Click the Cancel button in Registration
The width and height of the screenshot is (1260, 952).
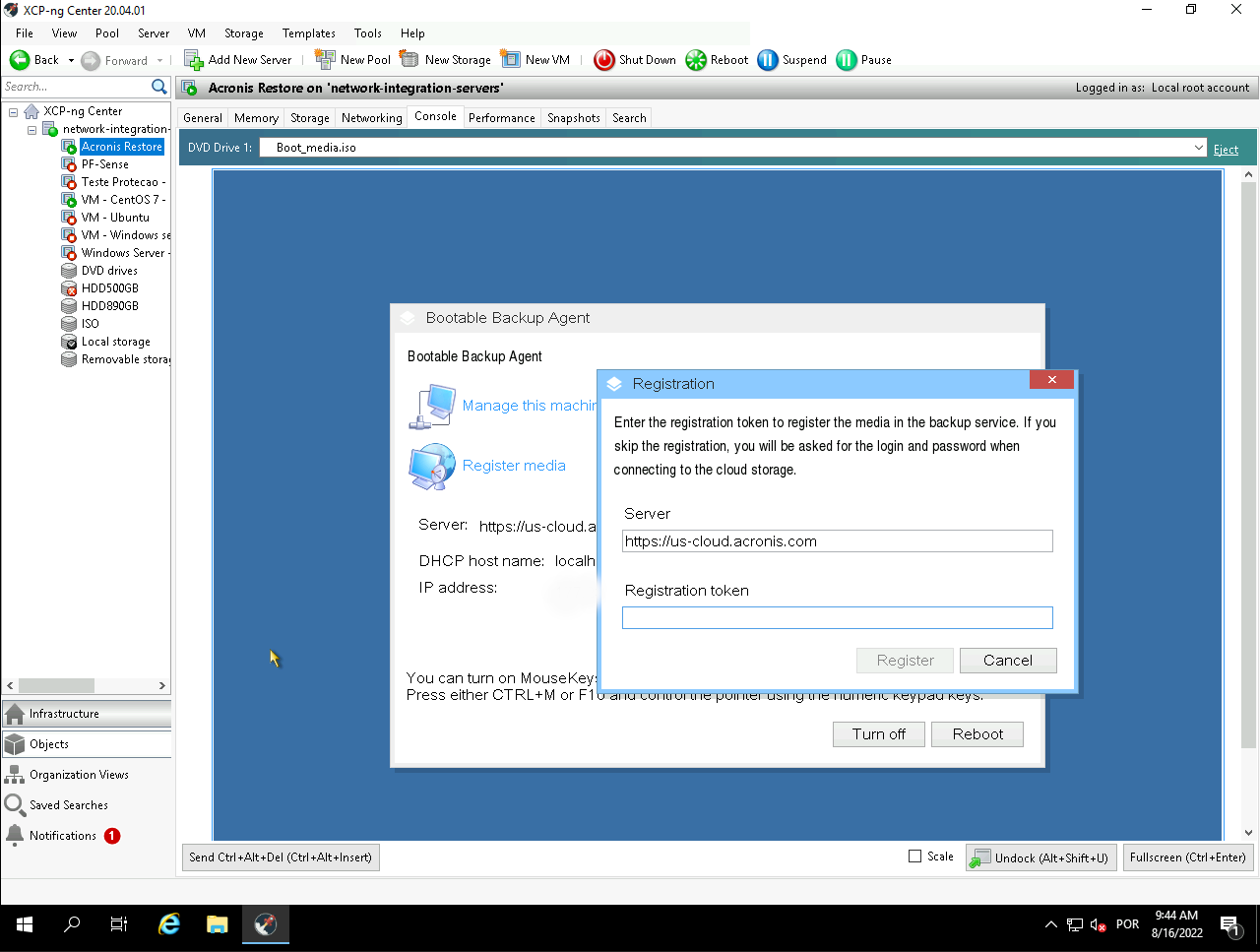click(1008, 661)
